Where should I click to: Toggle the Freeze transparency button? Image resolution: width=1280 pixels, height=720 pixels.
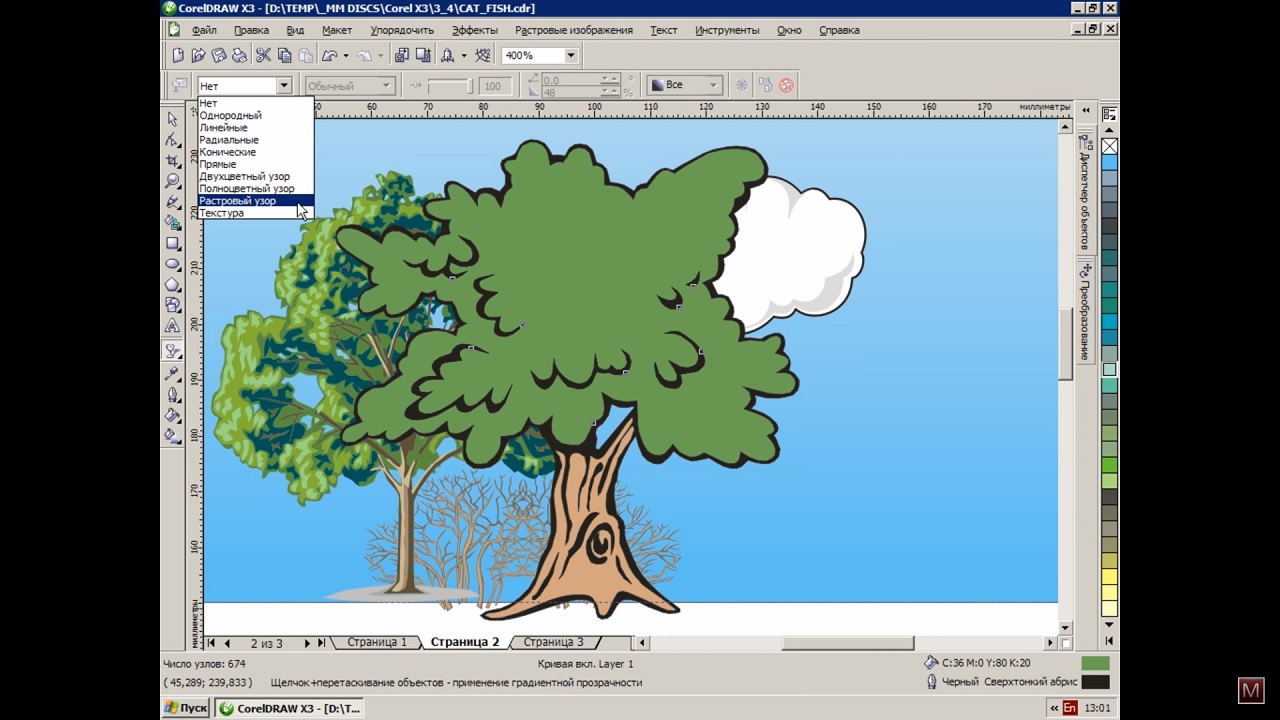coord(741,85)
